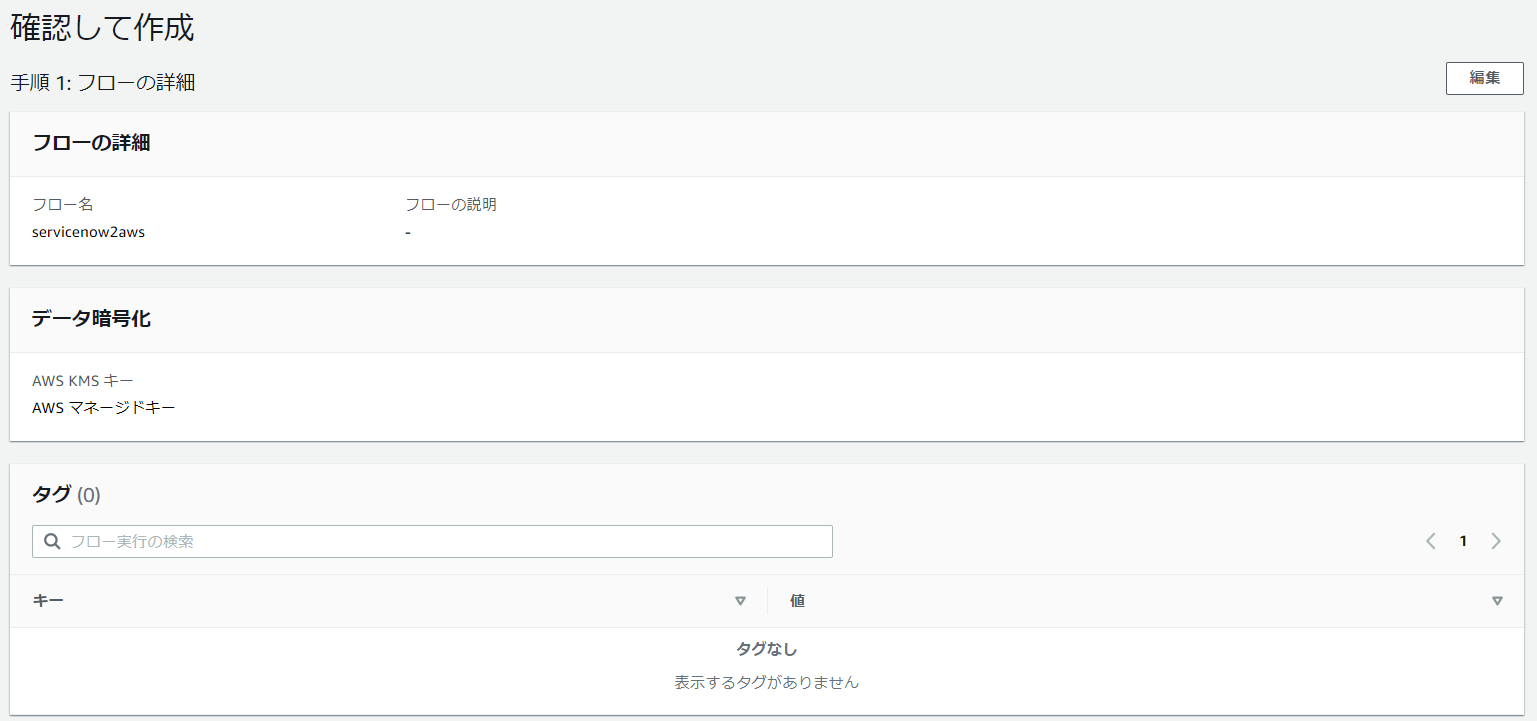Click the 編集 button at the top right
This screenshot has width=1537, height=721.
(1484, 78)
